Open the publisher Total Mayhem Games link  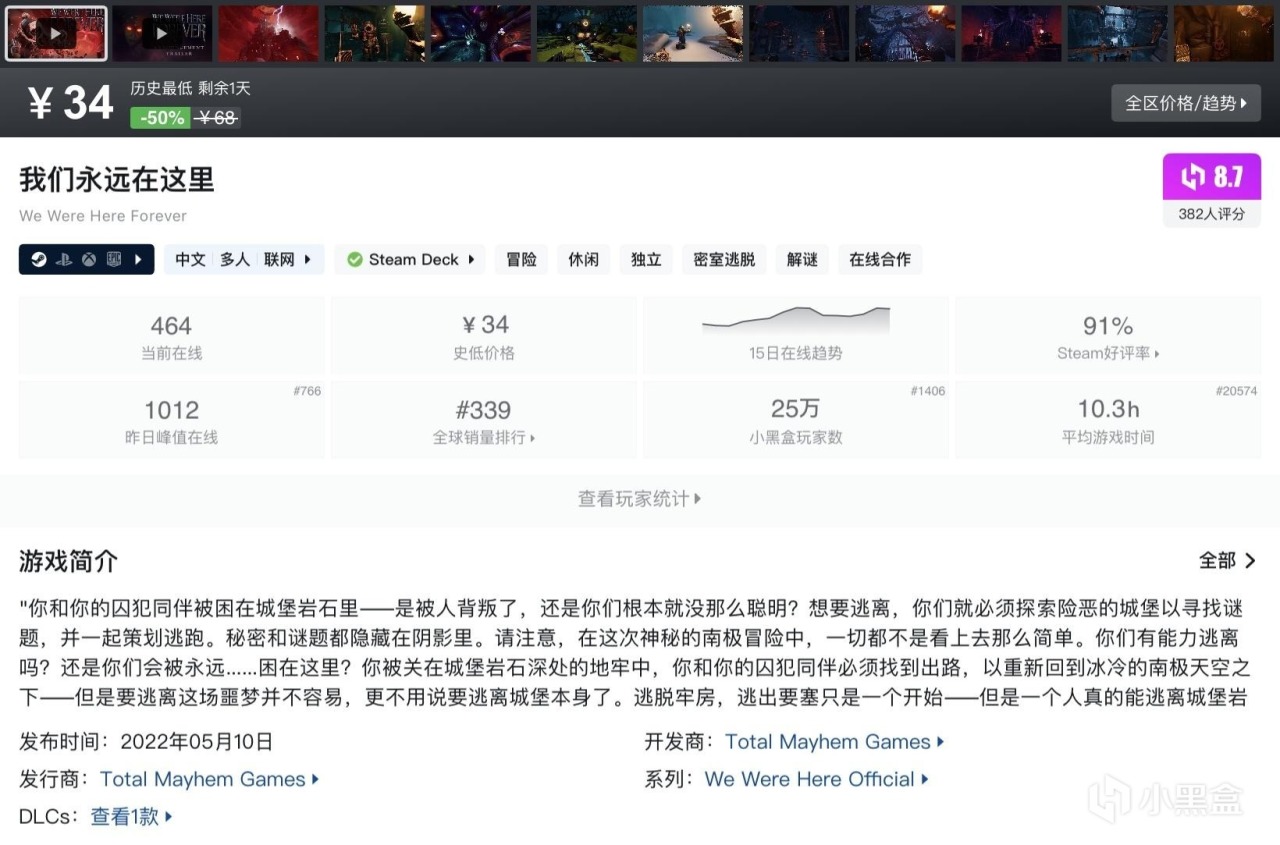point(210,779)
